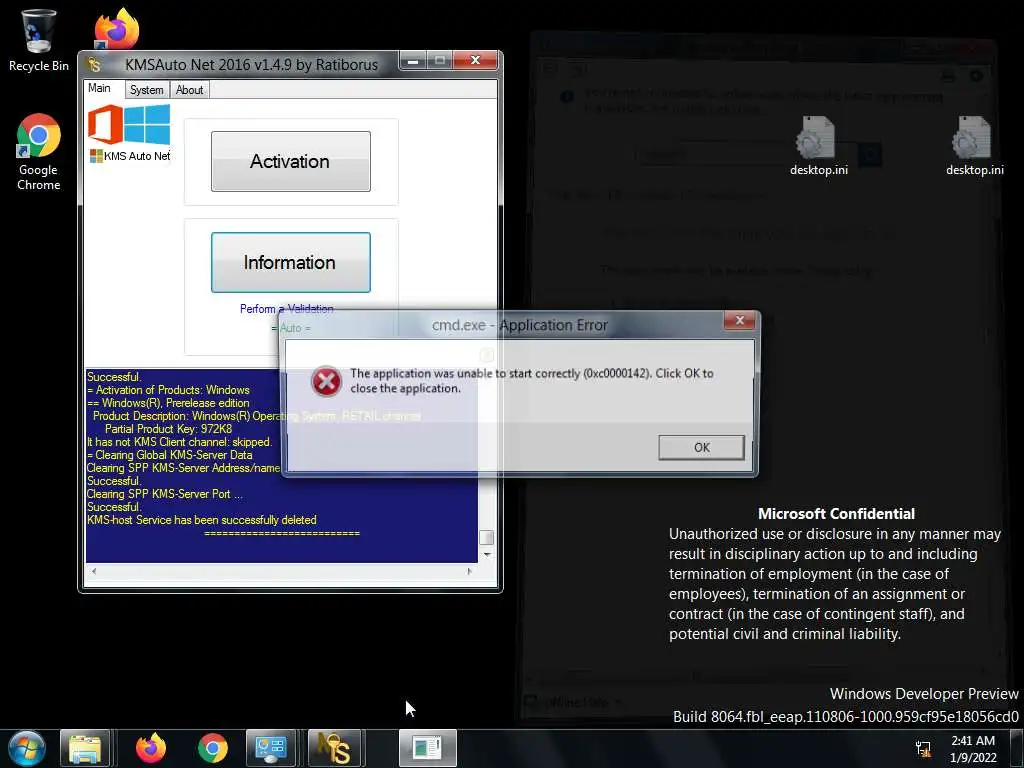Click the 'Partial Product Key: 972K8' log line

[x=168, y=429]
